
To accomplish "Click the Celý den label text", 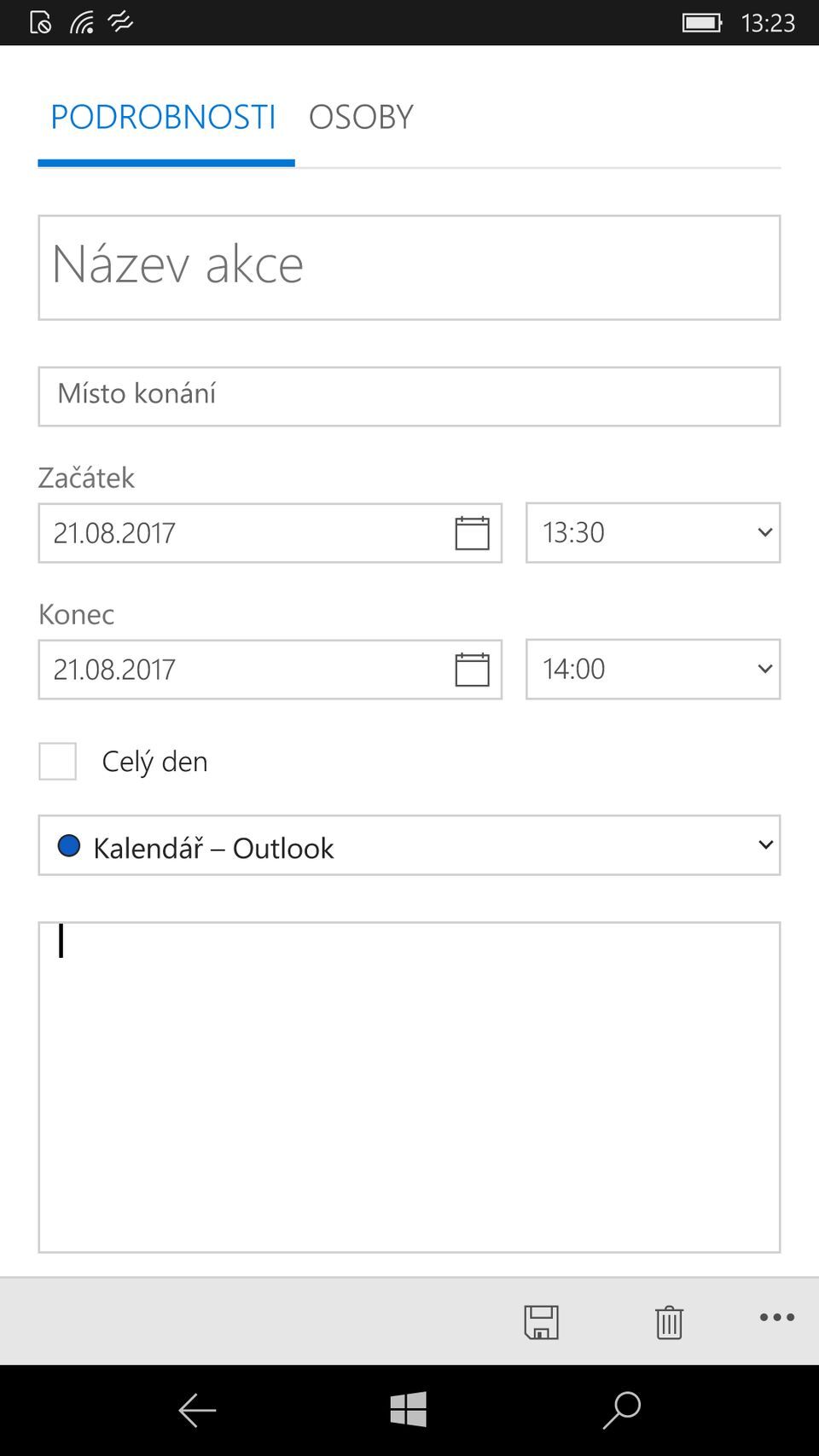I will point(154,762).
